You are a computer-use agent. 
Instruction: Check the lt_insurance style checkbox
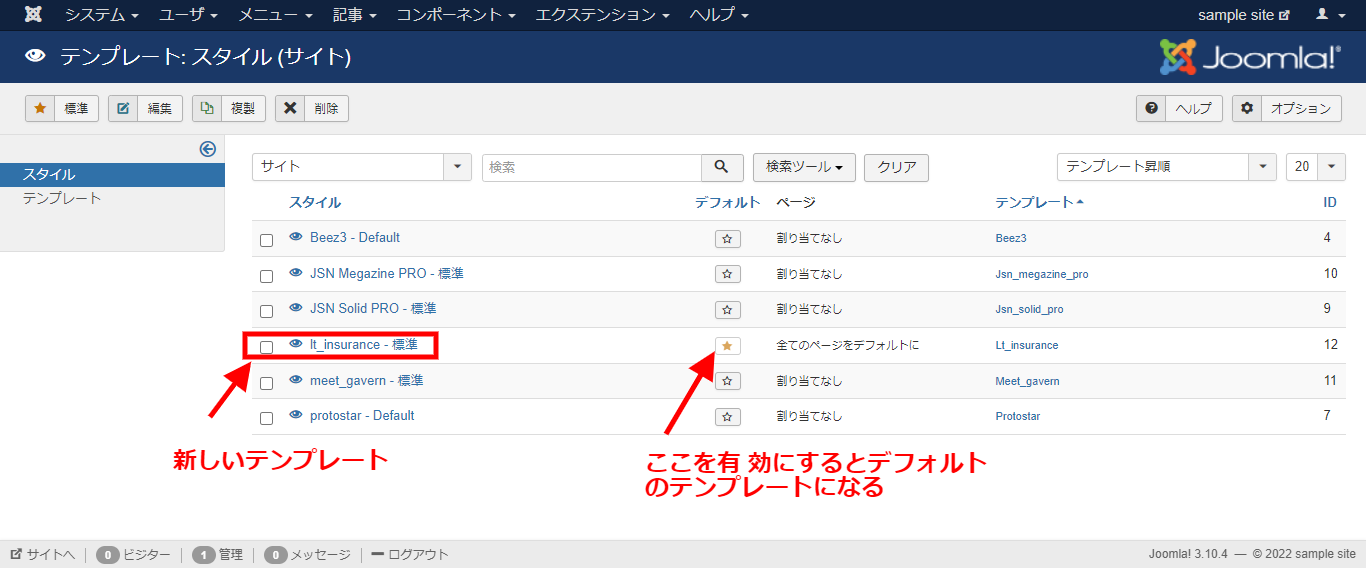266,347
